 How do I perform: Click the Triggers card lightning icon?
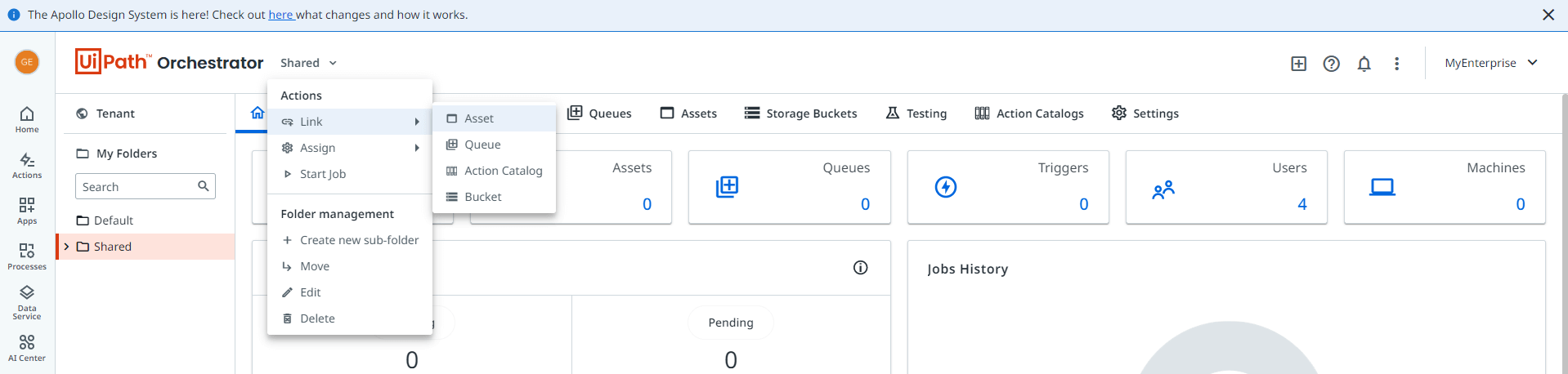946,187
